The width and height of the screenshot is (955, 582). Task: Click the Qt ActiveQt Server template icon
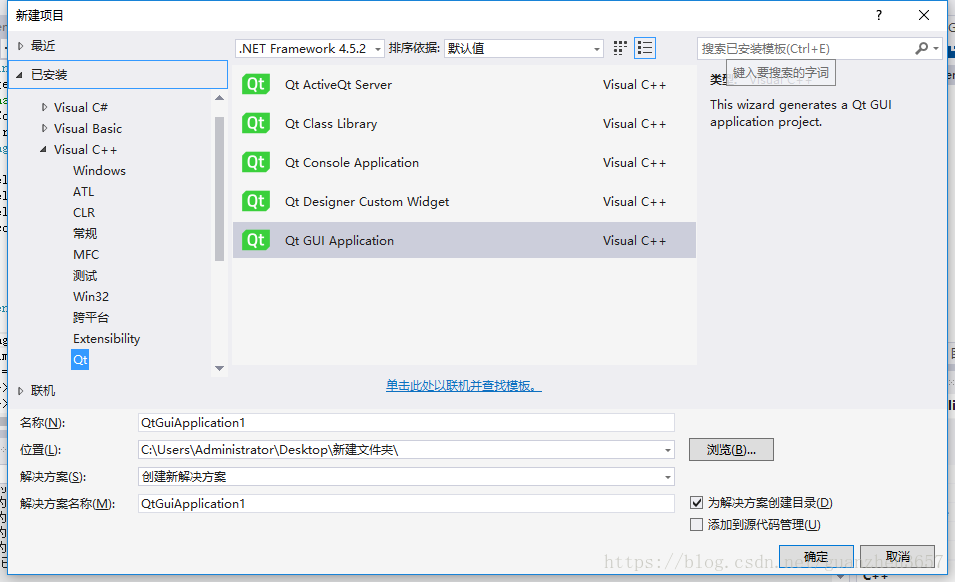click(x=256, y=84)
